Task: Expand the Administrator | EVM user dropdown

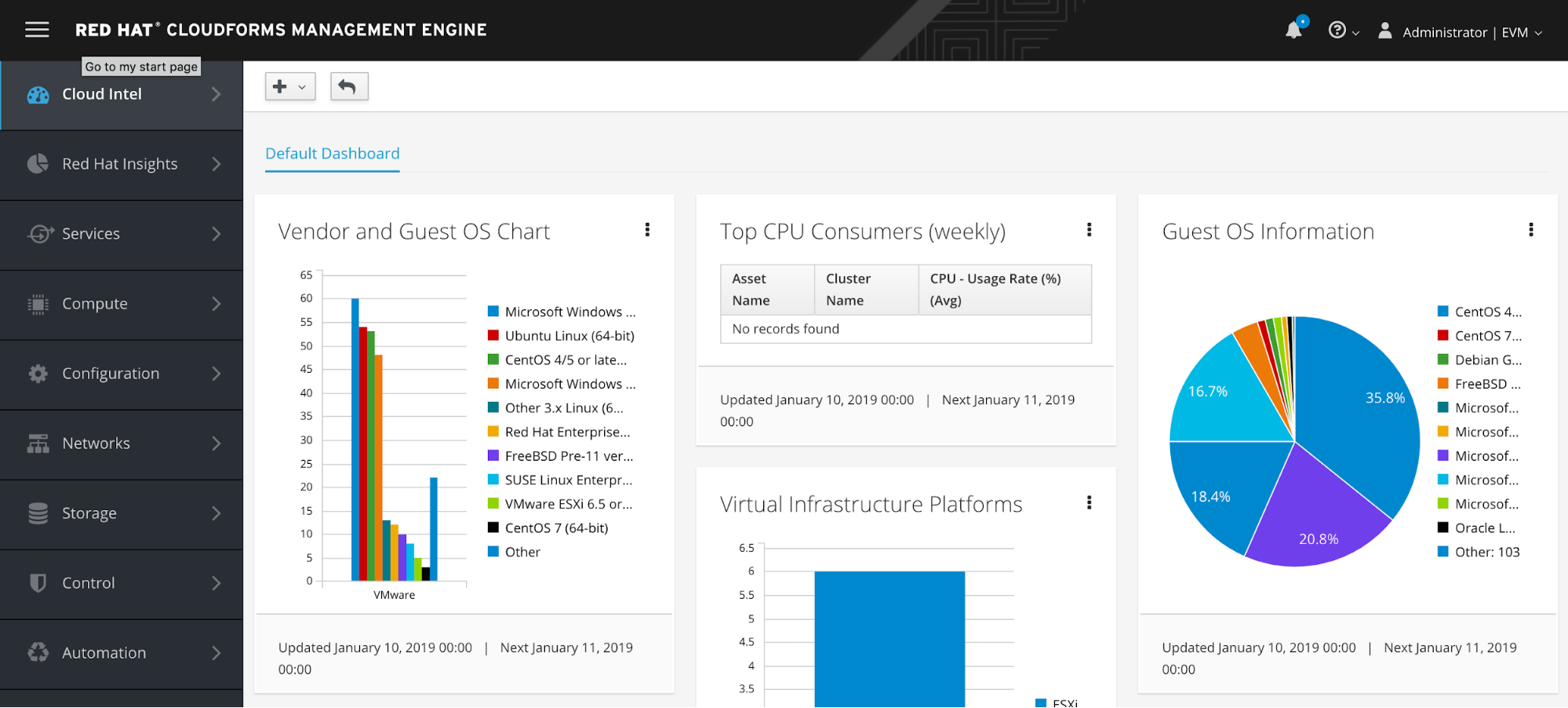Action: click(x=1472, y=32)
